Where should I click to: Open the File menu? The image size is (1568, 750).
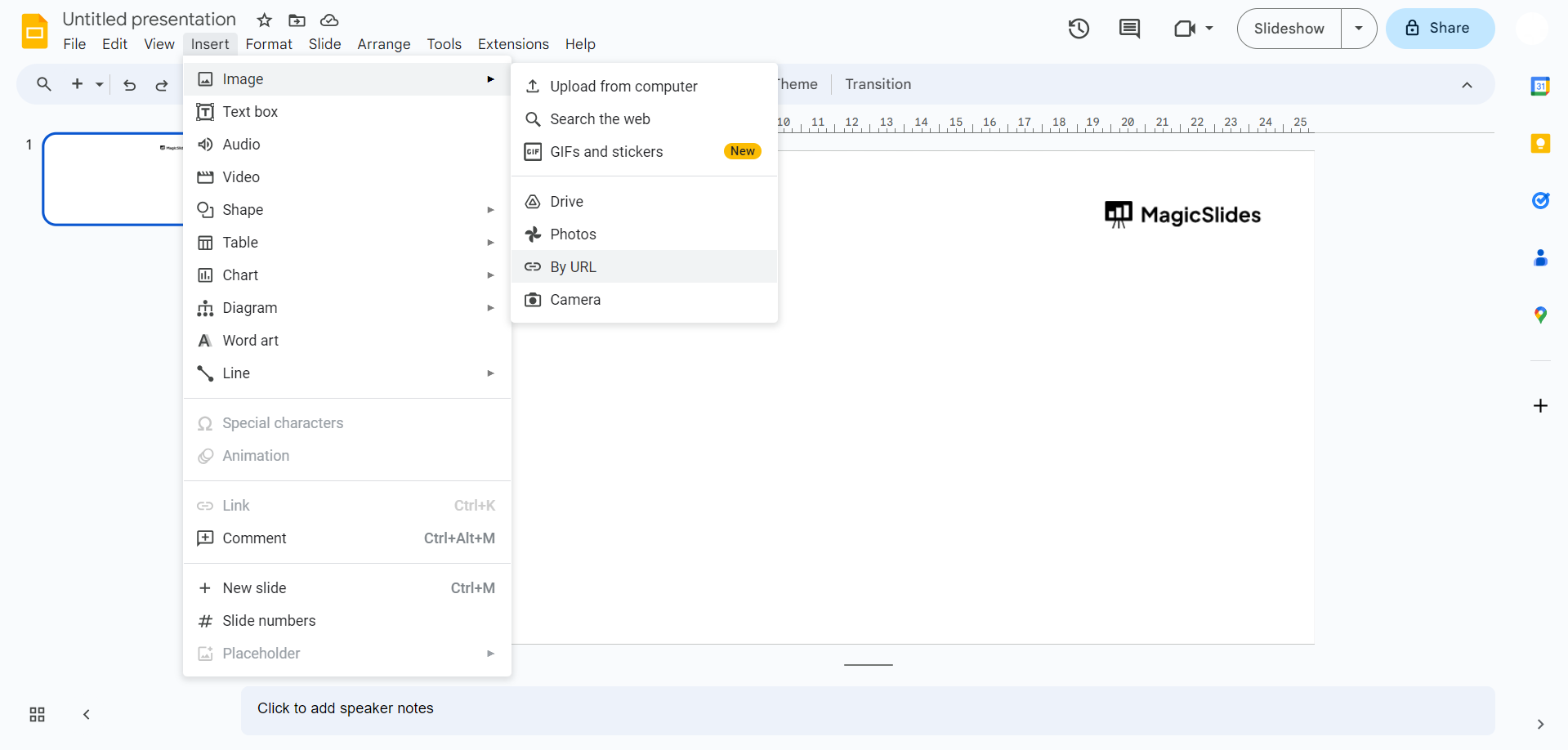(x=74, y=44)
